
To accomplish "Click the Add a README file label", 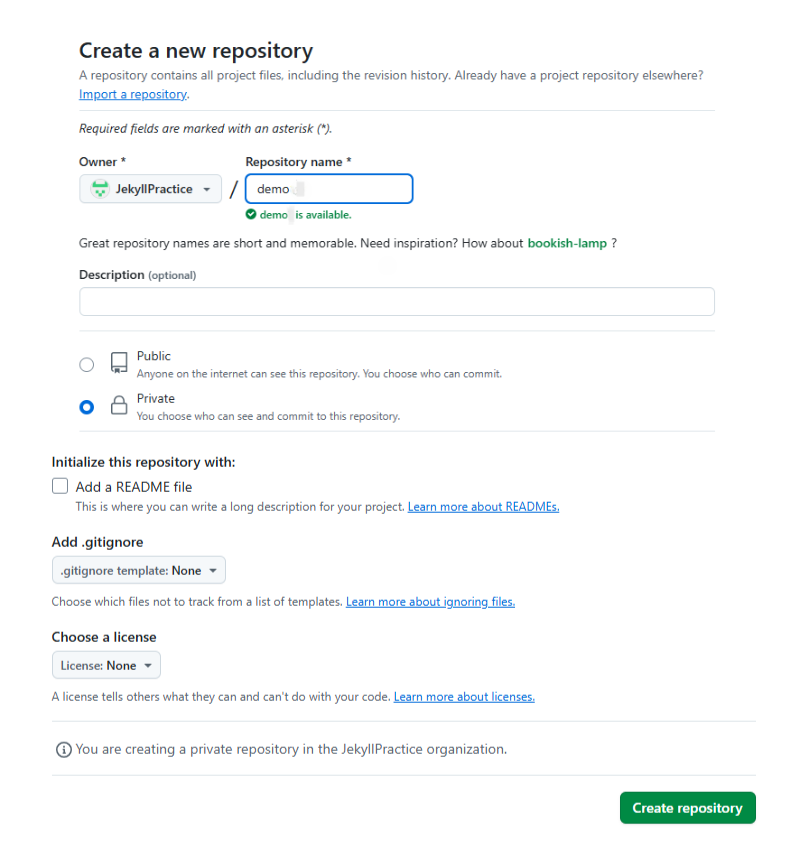I will 134,487.
